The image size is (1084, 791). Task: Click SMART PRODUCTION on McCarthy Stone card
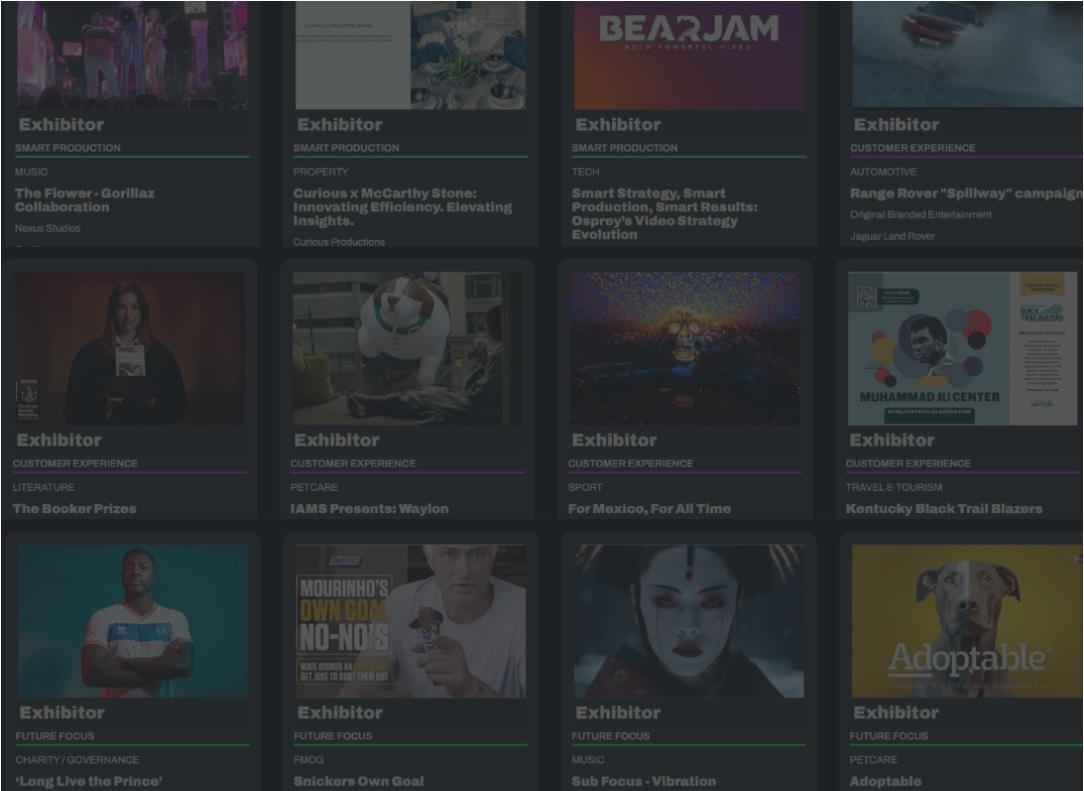click(x=346, y=148)
